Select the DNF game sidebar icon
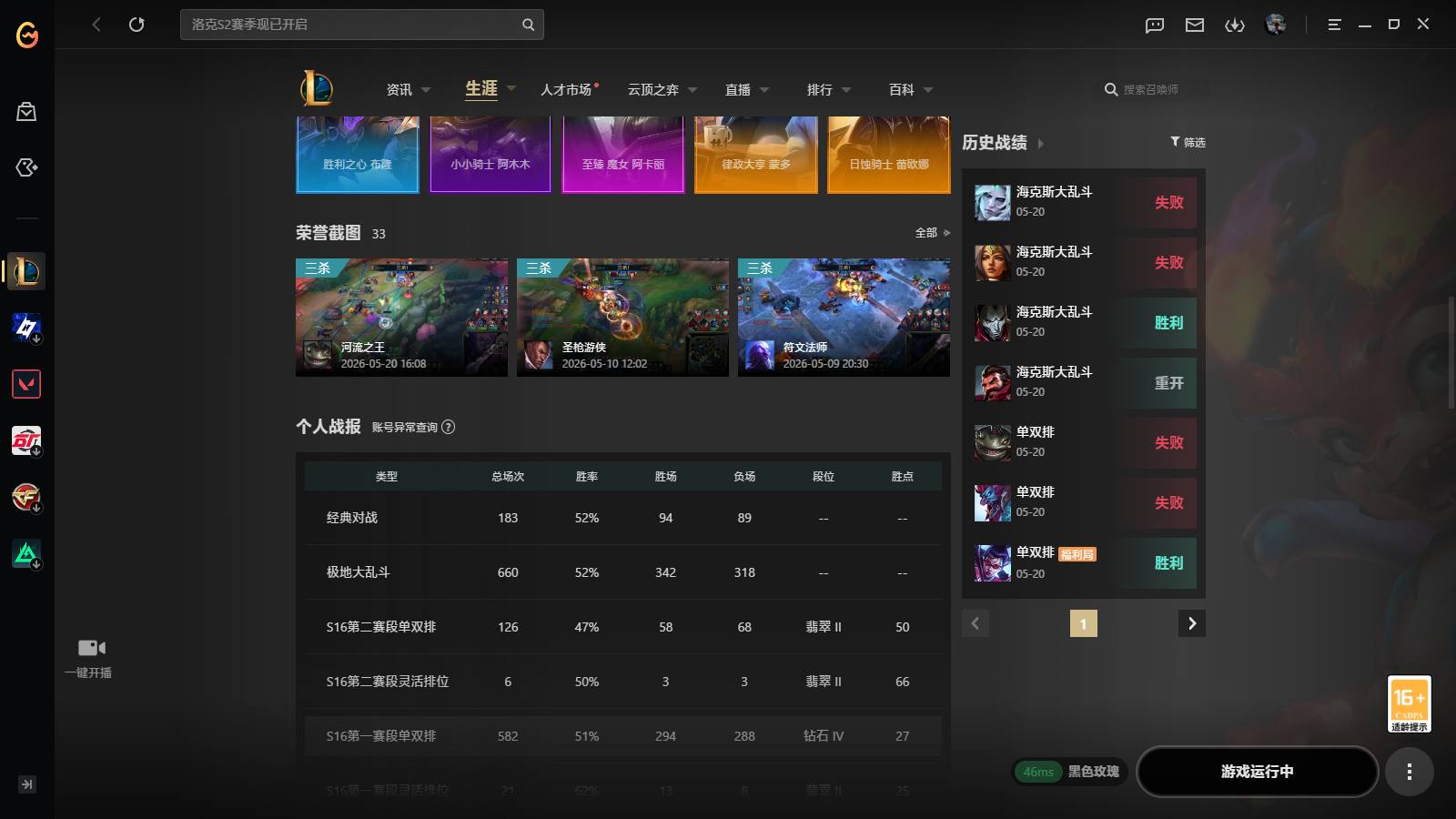Image resolution: width=1456 pixels, height=819 pixels. pyautogui.click(x=26, y=440)
